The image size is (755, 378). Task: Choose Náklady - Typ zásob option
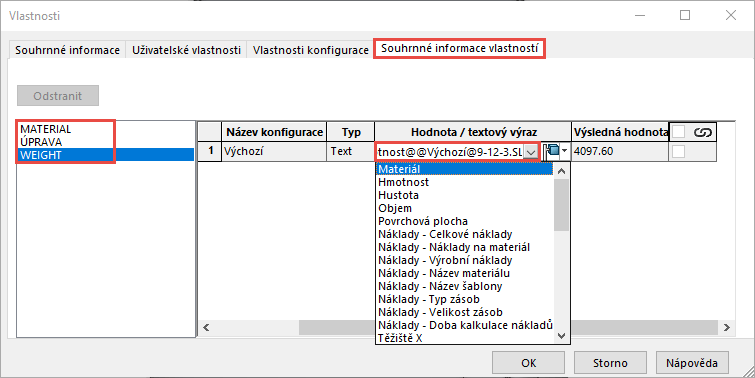pyautogui.click(x=465, y=299)
